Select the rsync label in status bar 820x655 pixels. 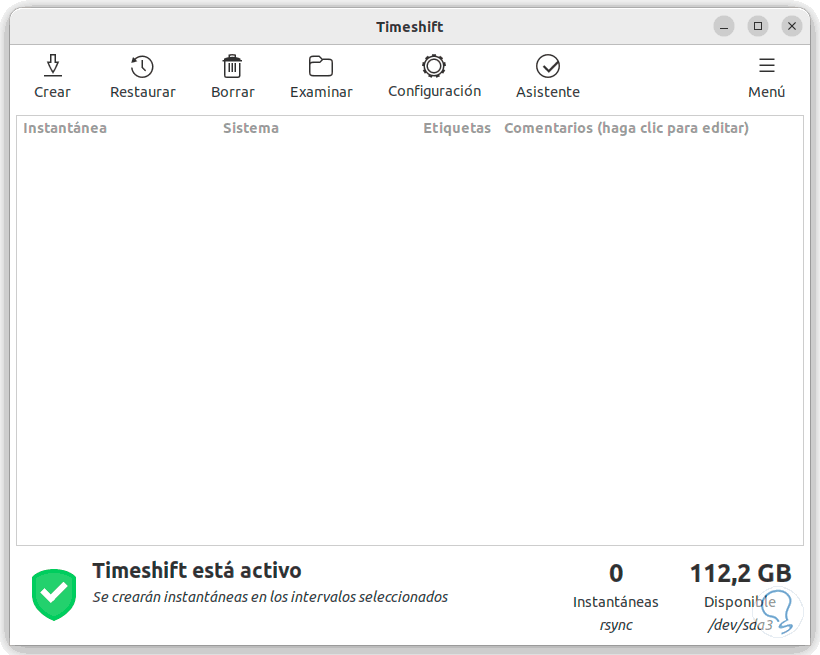(x=616, y=624)
